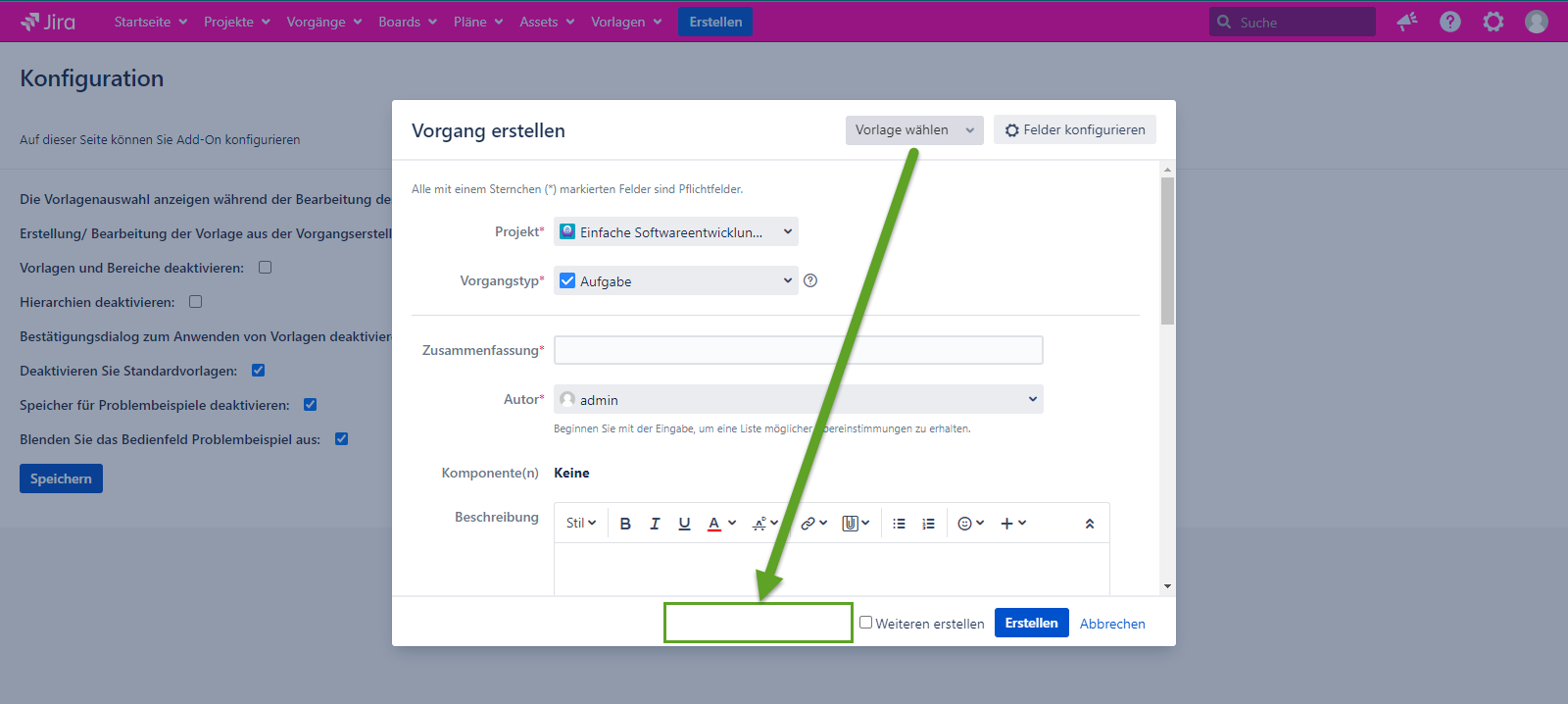Open the Projekte menu in header
Screen dimensions: 1568x704
tap(236, 22)
